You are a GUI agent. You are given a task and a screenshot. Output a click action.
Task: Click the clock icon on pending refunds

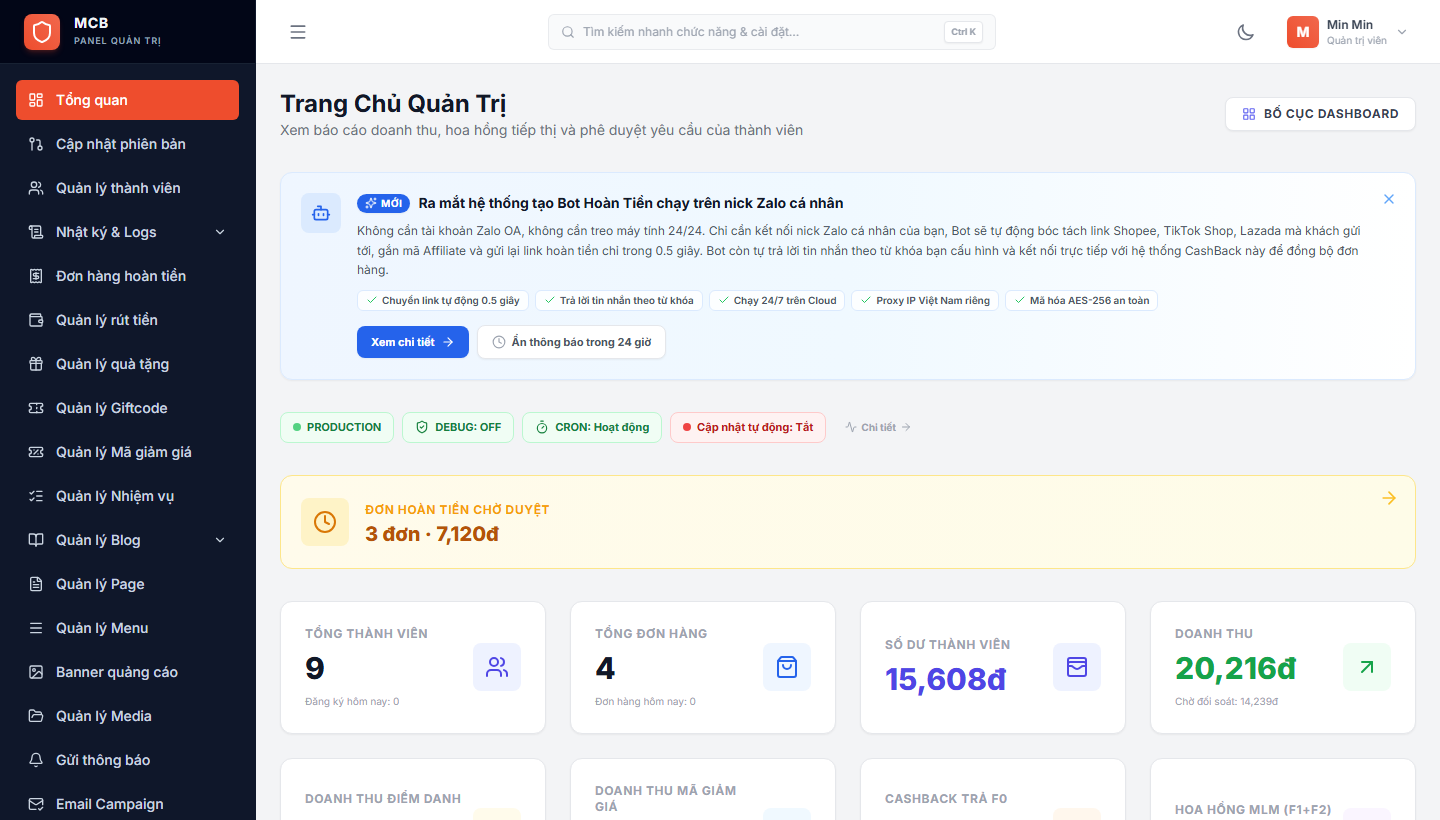(x=325, y=522)
